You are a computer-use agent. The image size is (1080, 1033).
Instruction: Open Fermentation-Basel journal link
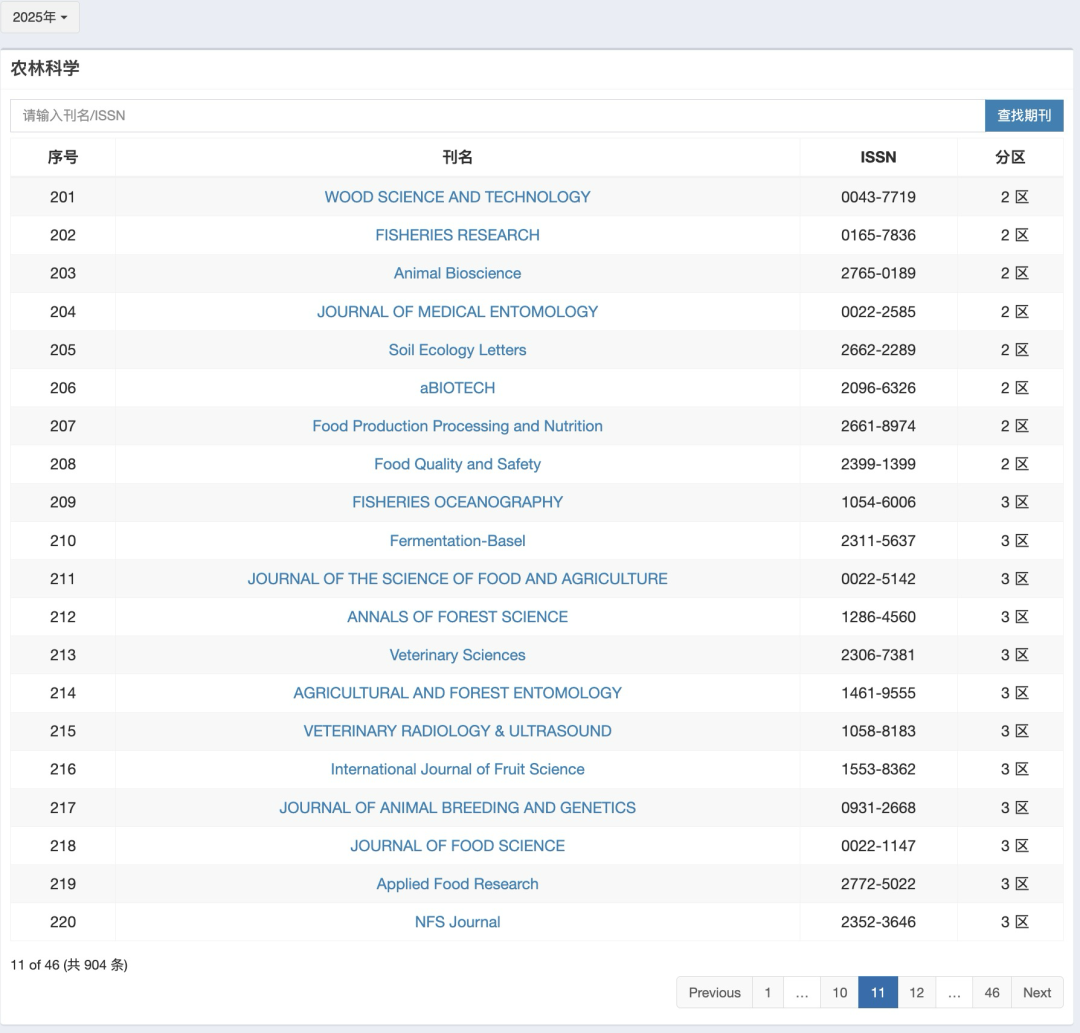(457, 541)
